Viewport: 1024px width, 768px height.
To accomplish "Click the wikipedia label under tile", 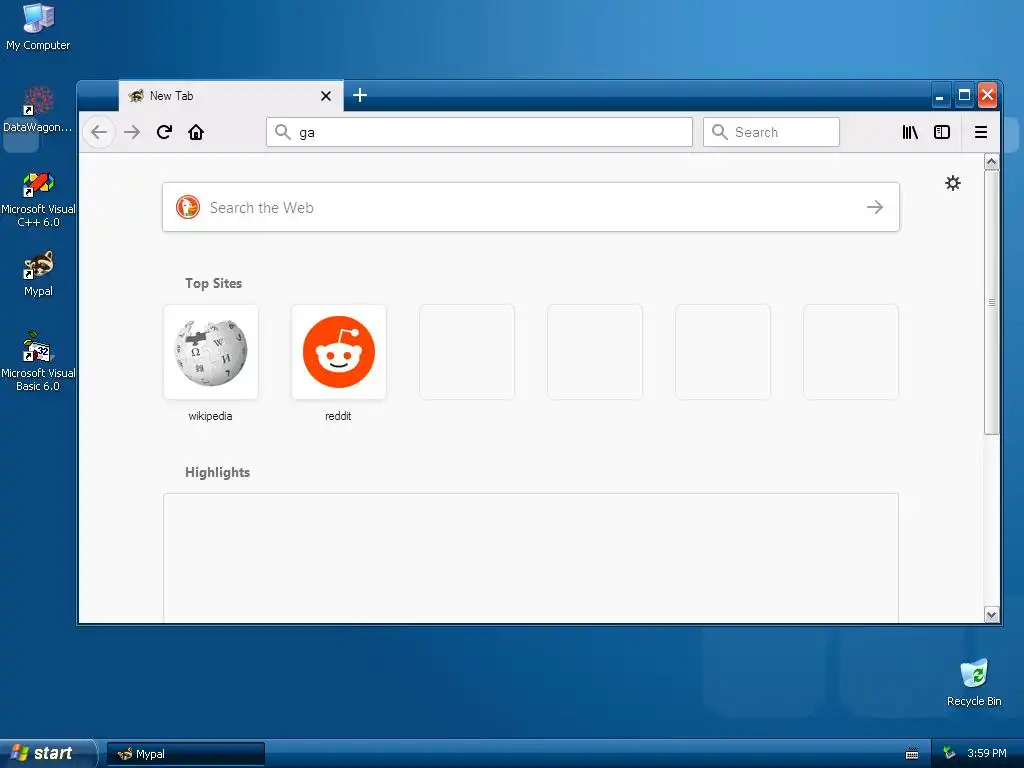I will pyautogui.click(x=210, y=416).
